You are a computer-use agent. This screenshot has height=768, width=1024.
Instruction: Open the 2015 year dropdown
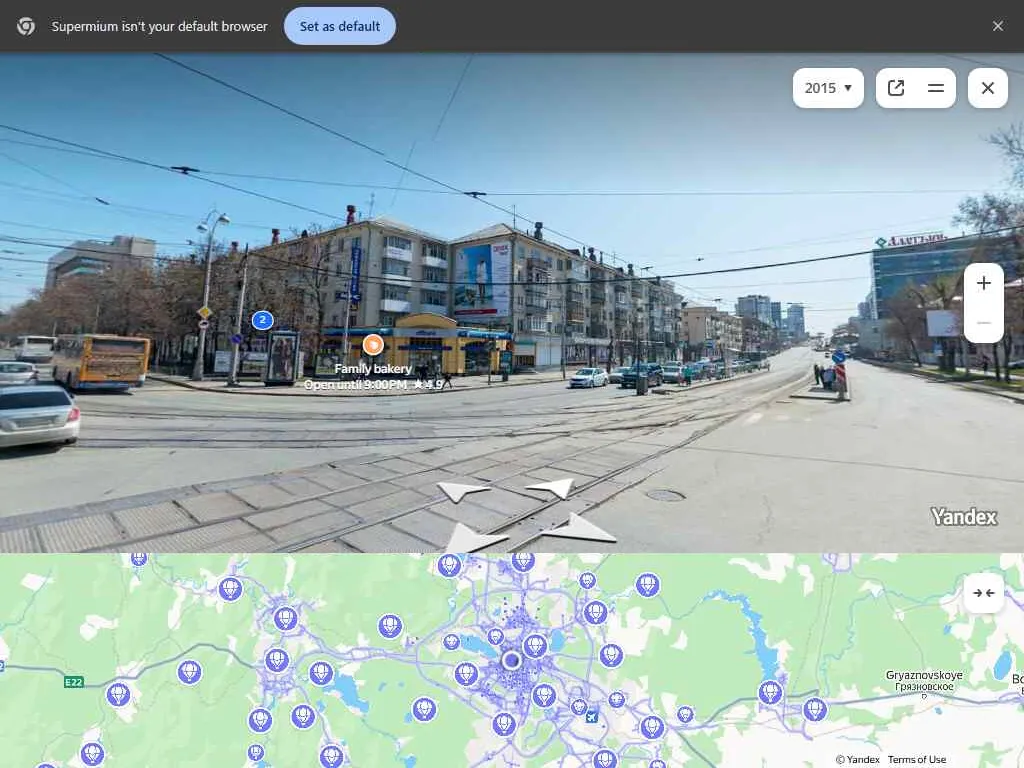click(827, 88)
